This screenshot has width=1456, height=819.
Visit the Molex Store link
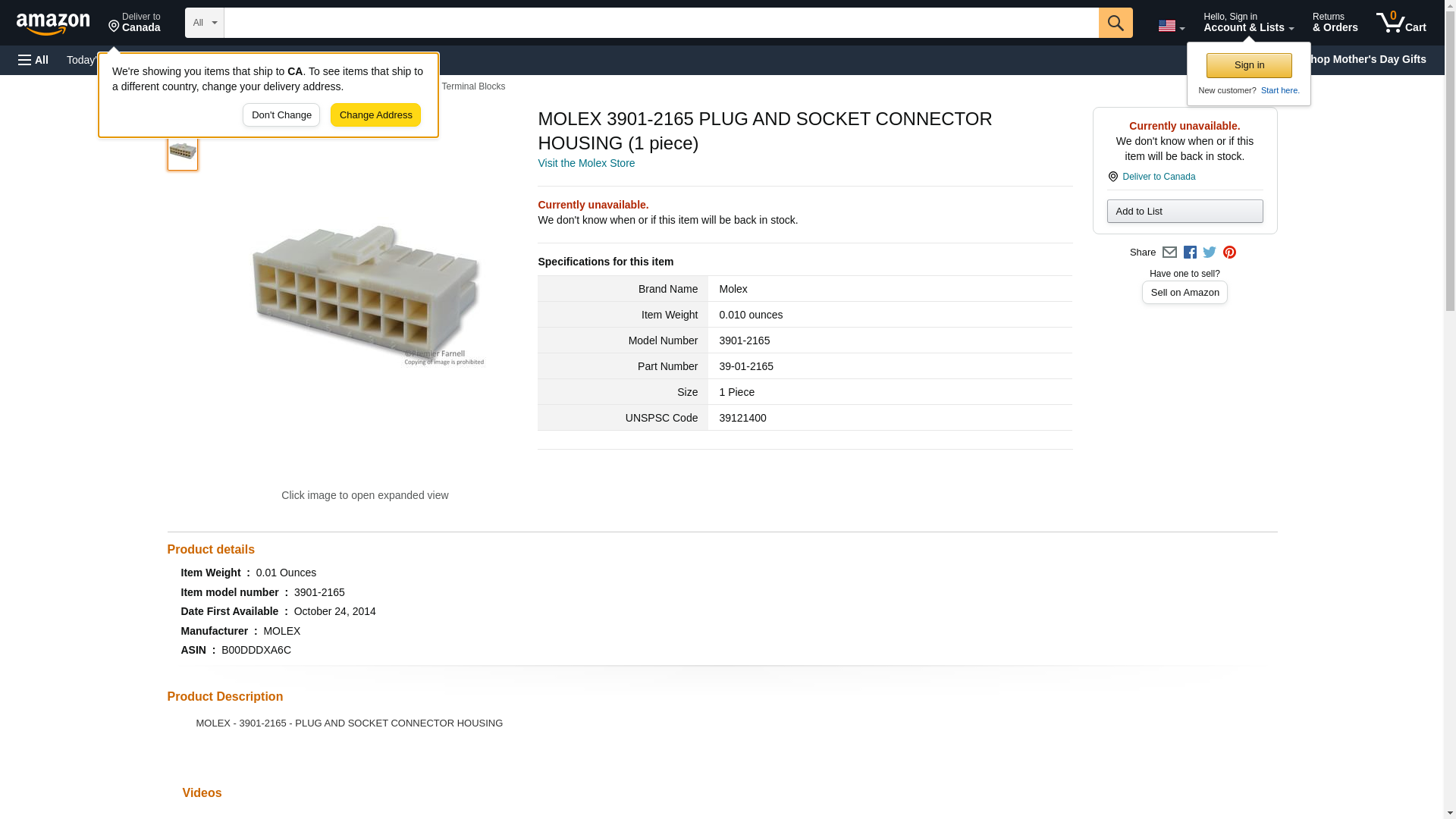click(585, 163)
